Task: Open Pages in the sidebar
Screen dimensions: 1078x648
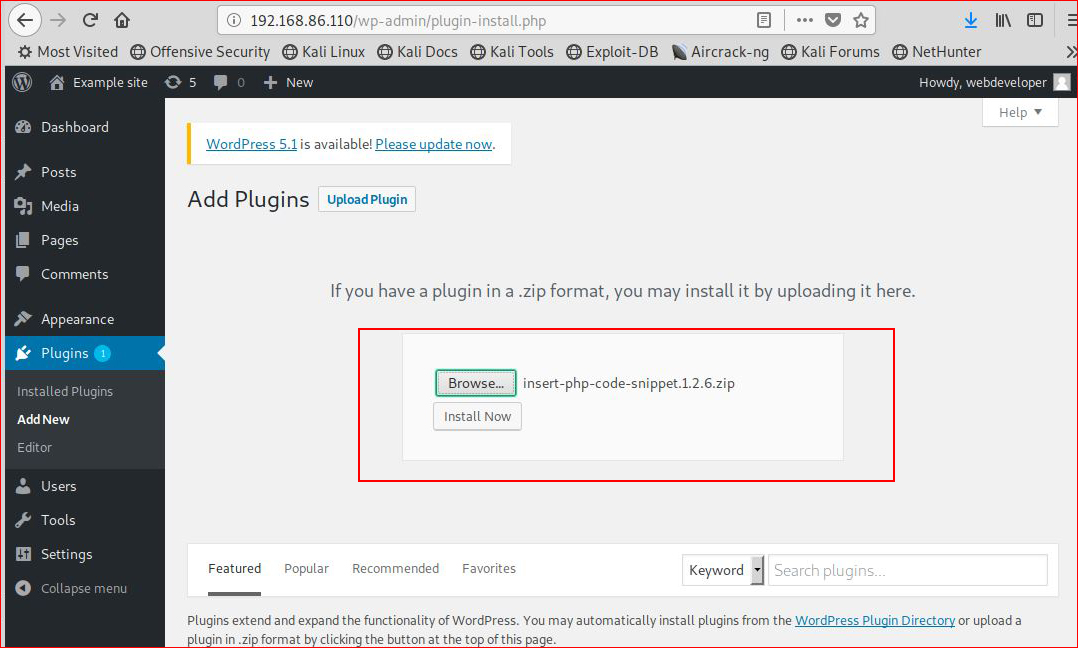Action: [x=59, y=241]
